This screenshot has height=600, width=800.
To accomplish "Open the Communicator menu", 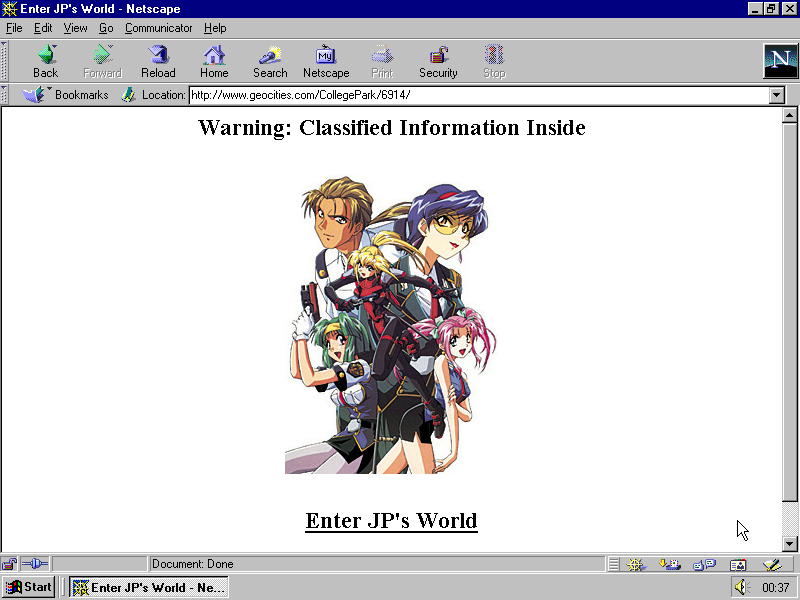I will pyautogui.click(x=159, y=28).
